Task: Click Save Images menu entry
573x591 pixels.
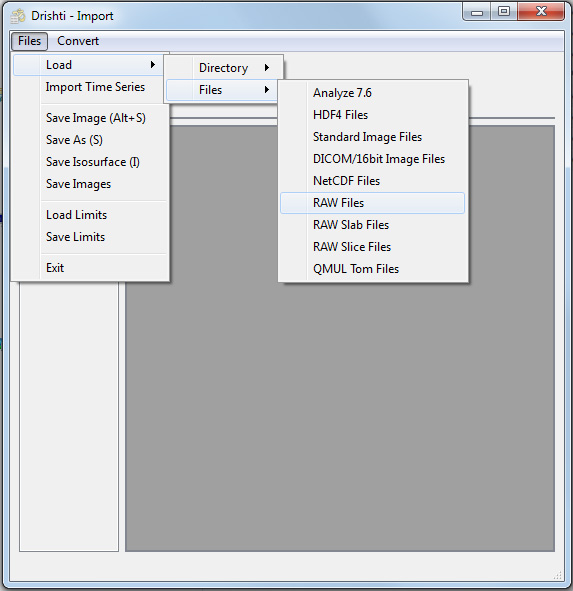Action: pos(78,184)
